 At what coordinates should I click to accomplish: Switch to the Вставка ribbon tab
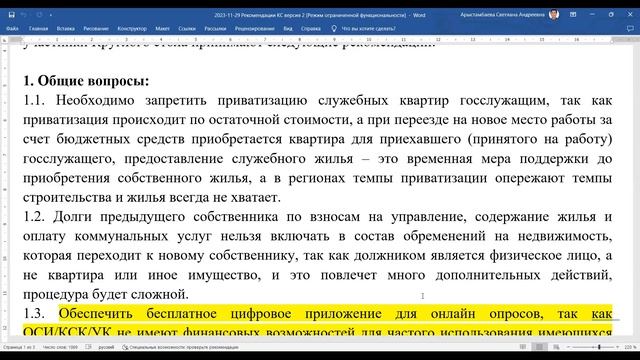(x=66, y=29)
